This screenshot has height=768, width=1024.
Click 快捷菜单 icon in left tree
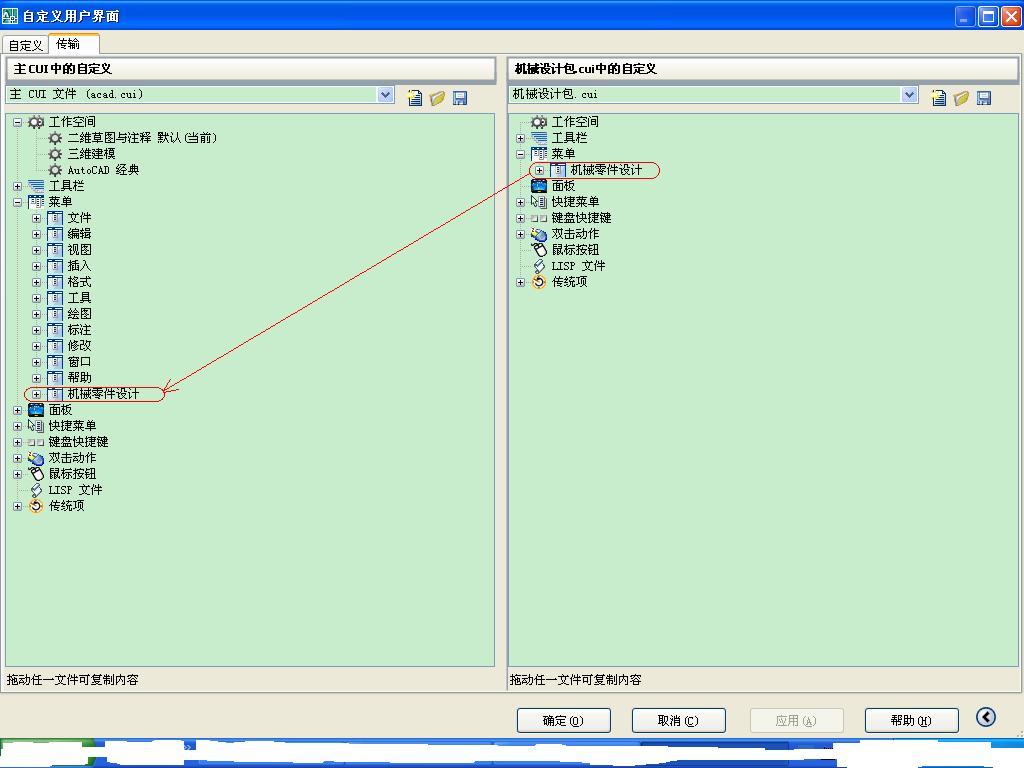36,426
